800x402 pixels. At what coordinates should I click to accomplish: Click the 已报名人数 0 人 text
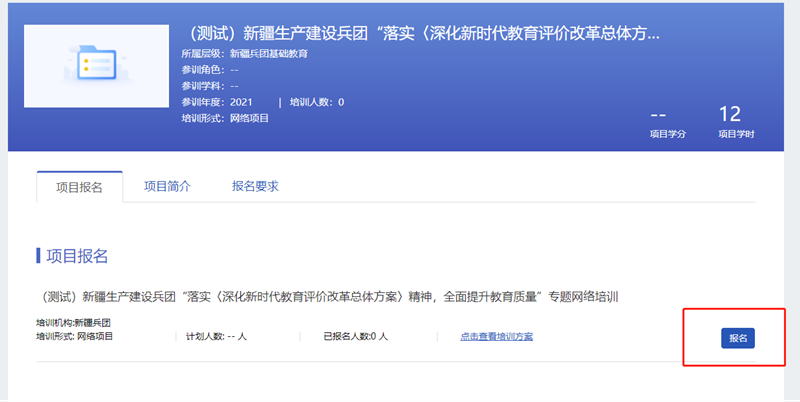pos(355,336)
